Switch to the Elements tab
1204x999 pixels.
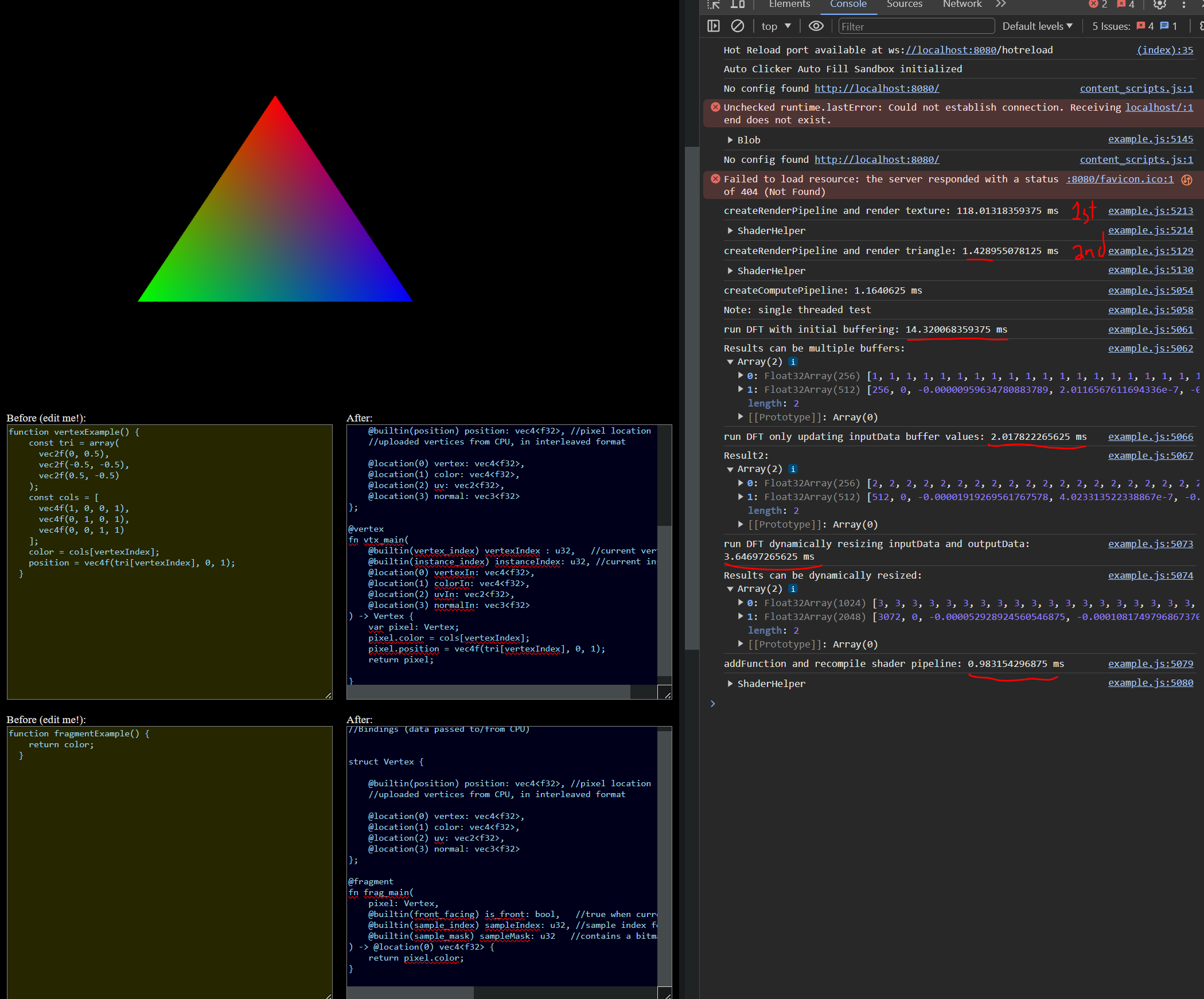click(789, 5)
